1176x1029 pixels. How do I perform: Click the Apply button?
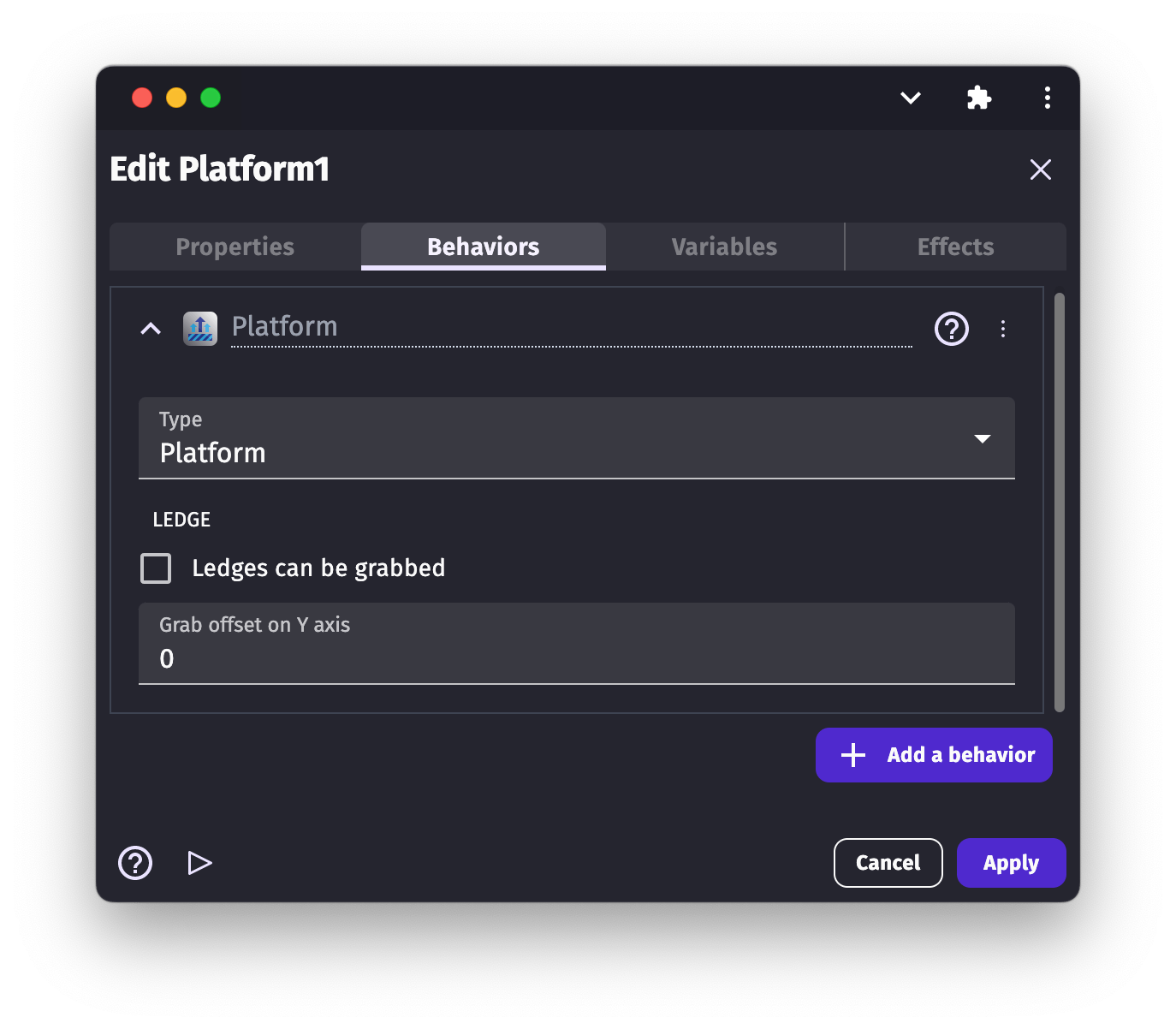pyautogui.click(x=1011, y=863)
